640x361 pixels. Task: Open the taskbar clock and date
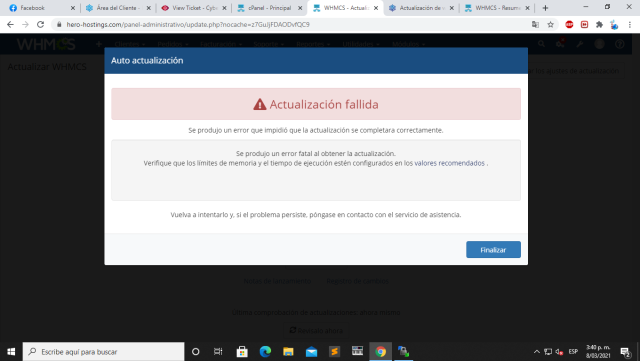click(x=598, y=352)
